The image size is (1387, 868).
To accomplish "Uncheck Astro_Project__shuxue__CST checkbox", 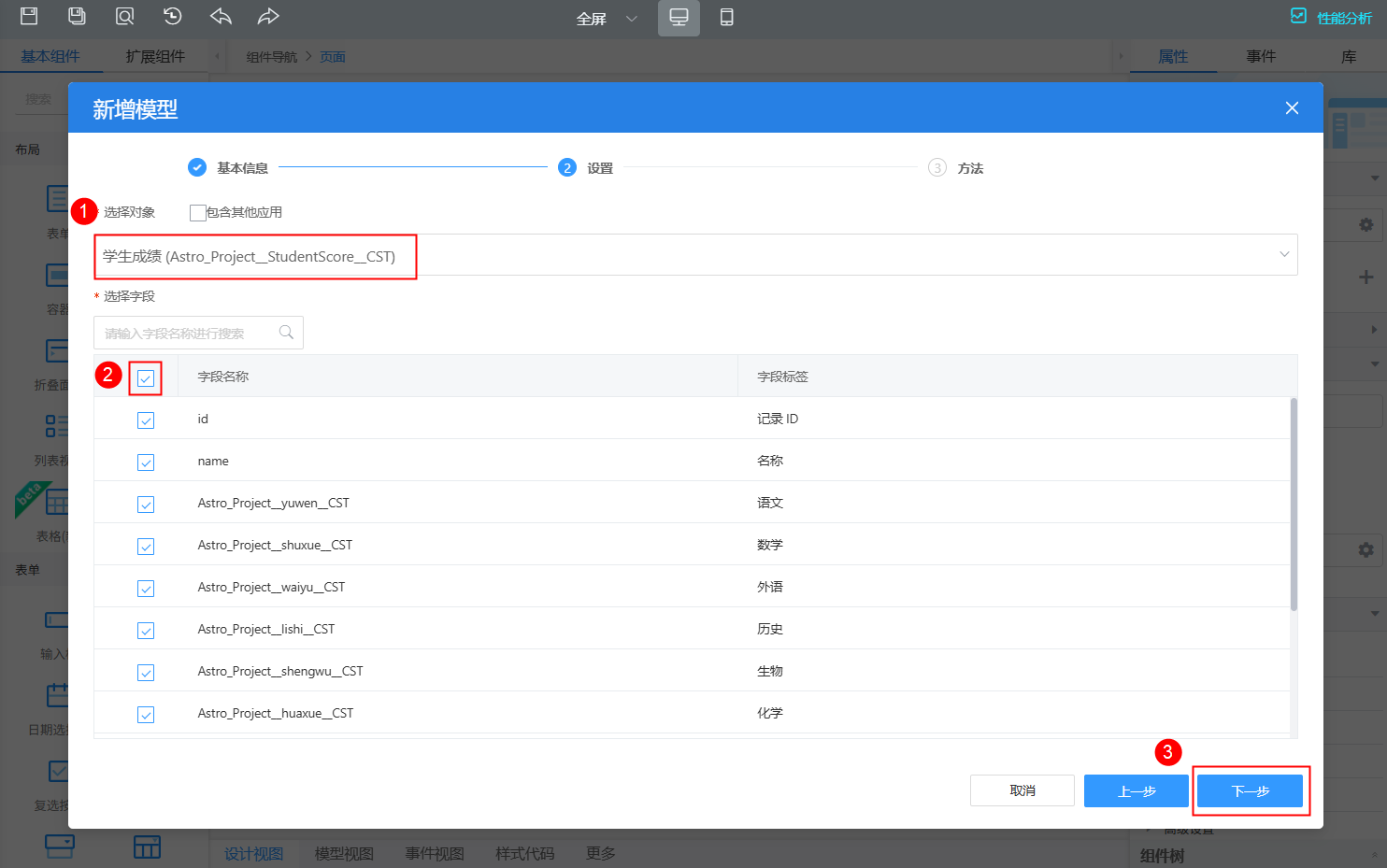I will click(x=146, y=546).
